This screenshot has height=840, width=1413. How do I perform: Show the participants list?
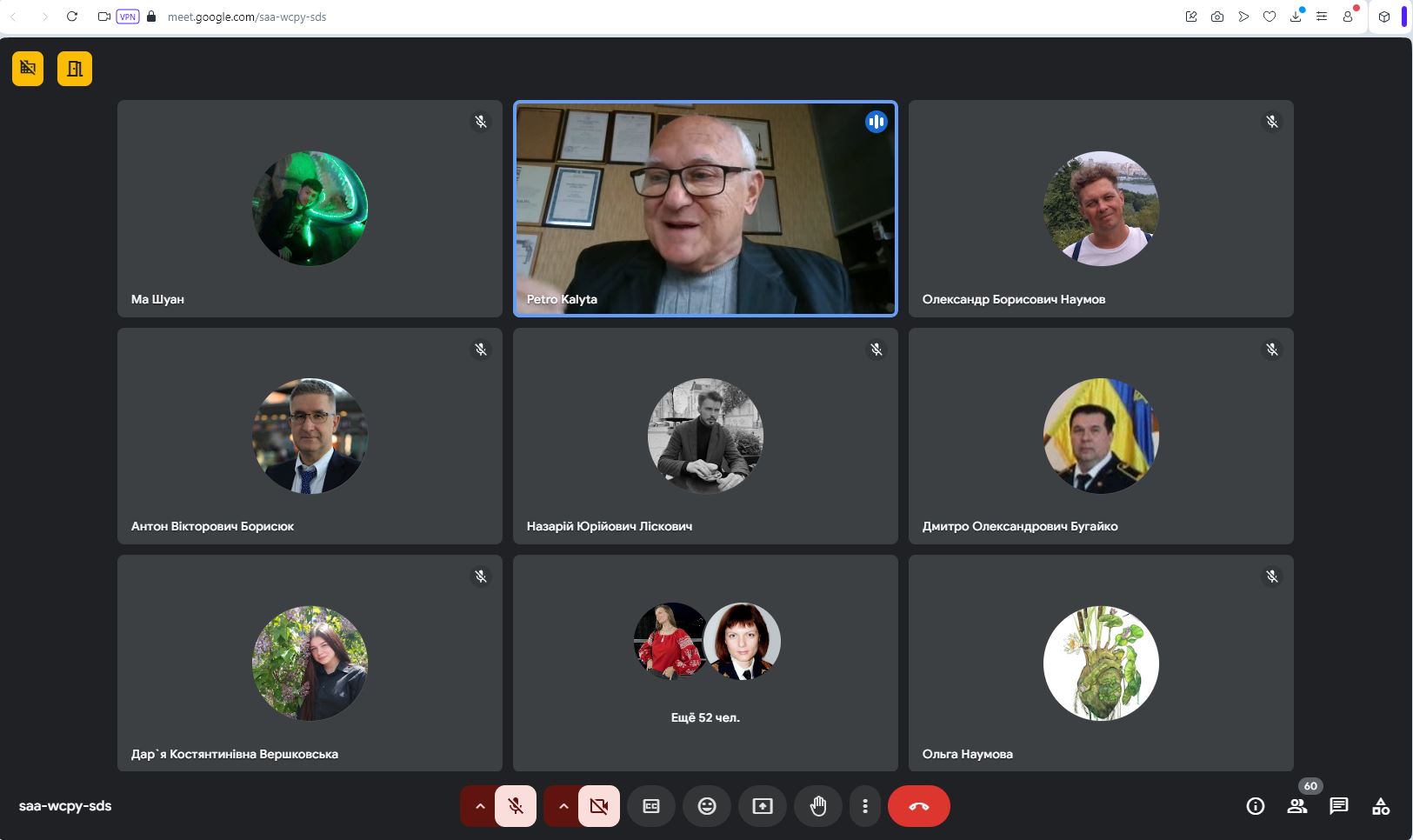tap(1296, 806)
